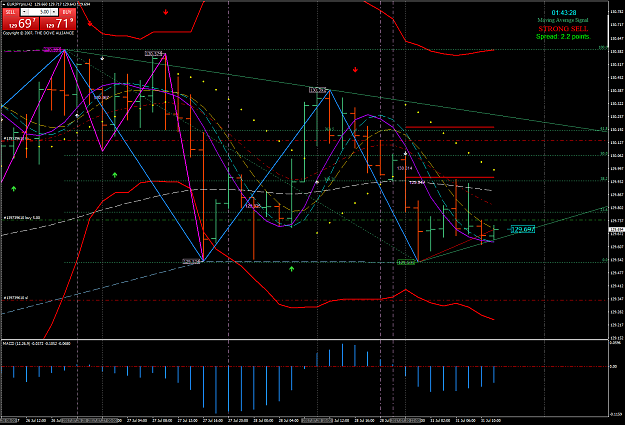The image size is (625, 425).
Task: Click the 01:43:28 candle timer
Action: click(x=564, y=13)
